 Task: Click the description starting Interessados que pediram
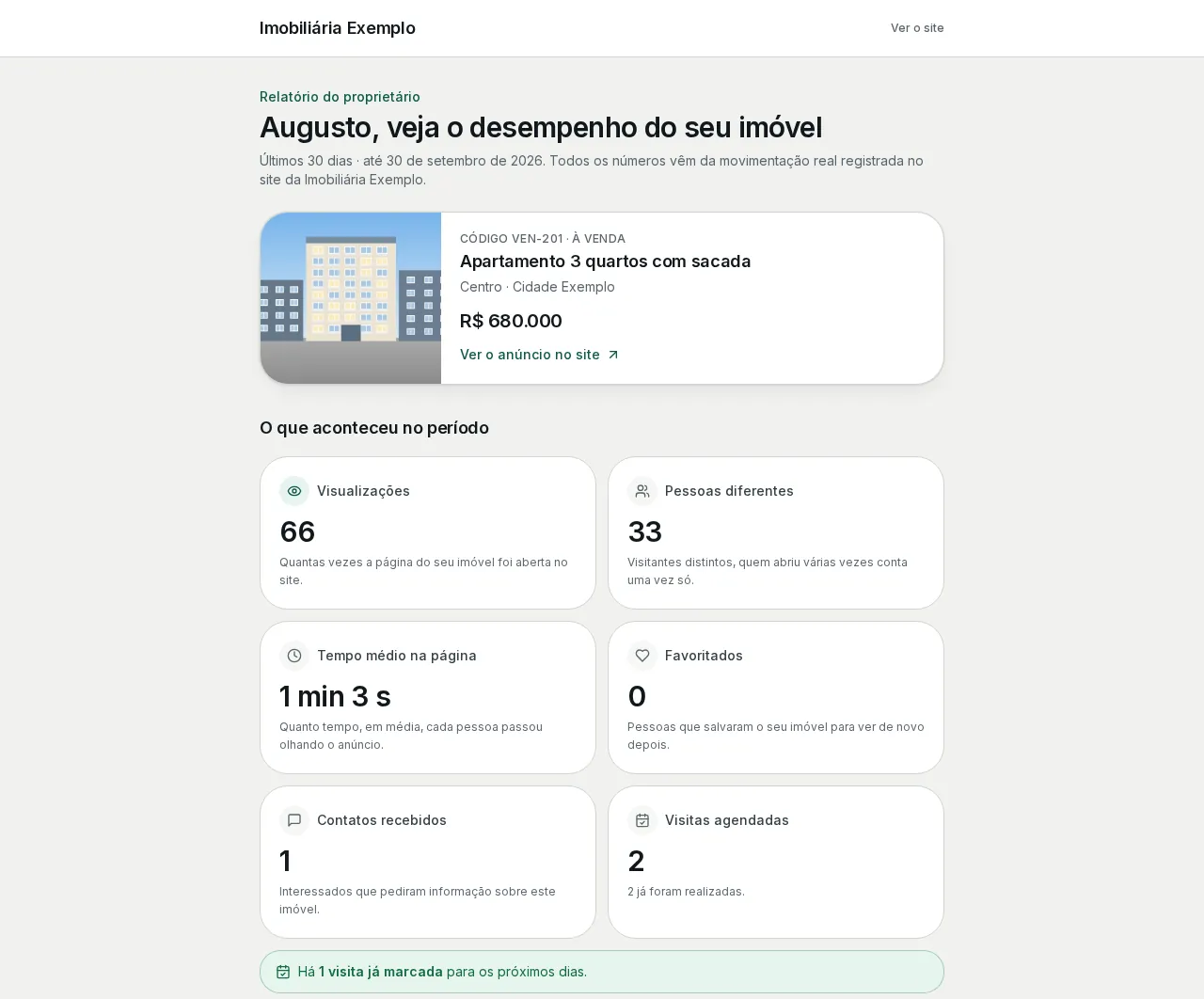(418, 900)
